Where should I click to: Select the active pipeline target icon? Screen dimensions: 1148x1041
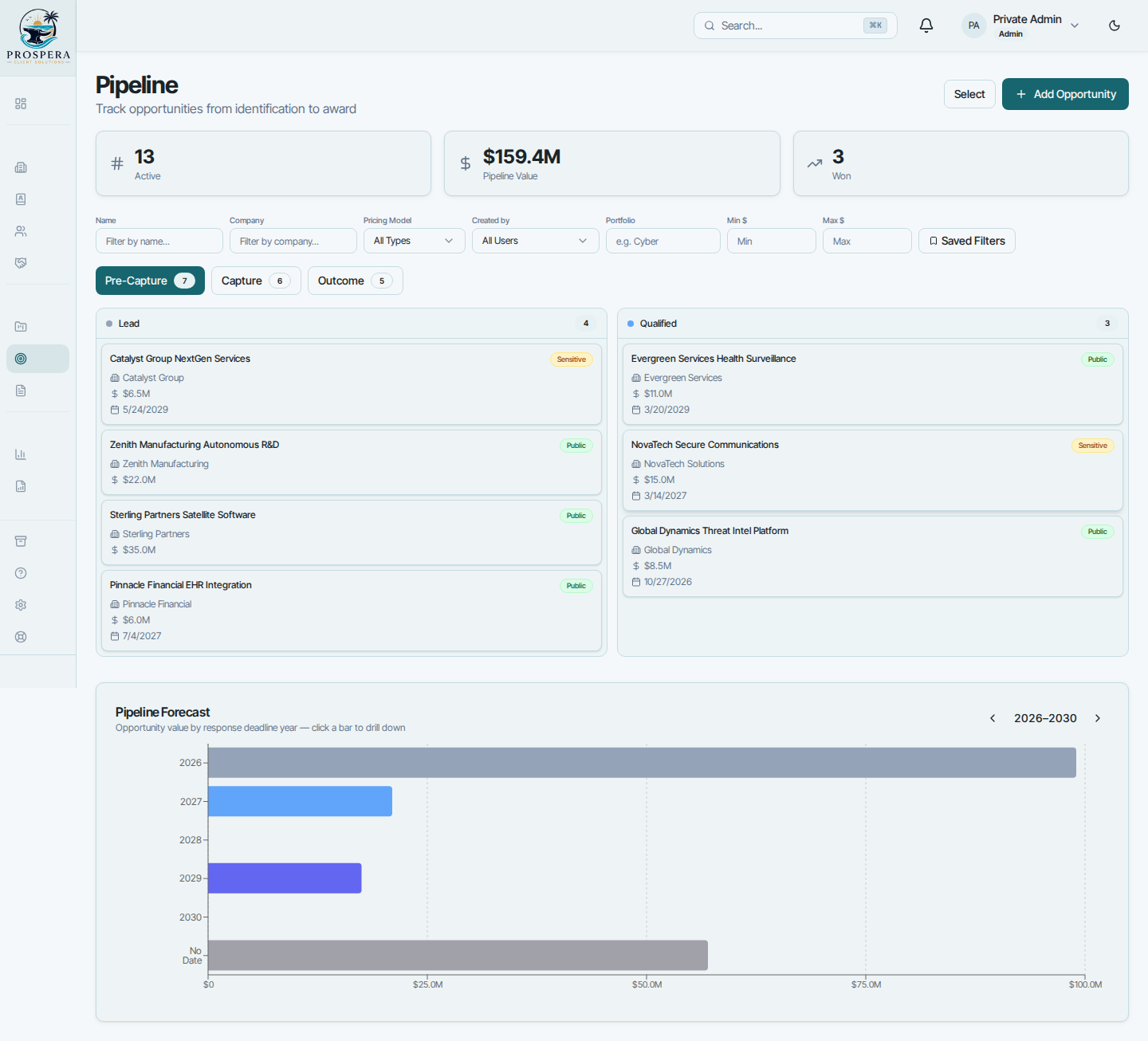tap(21, 359)
